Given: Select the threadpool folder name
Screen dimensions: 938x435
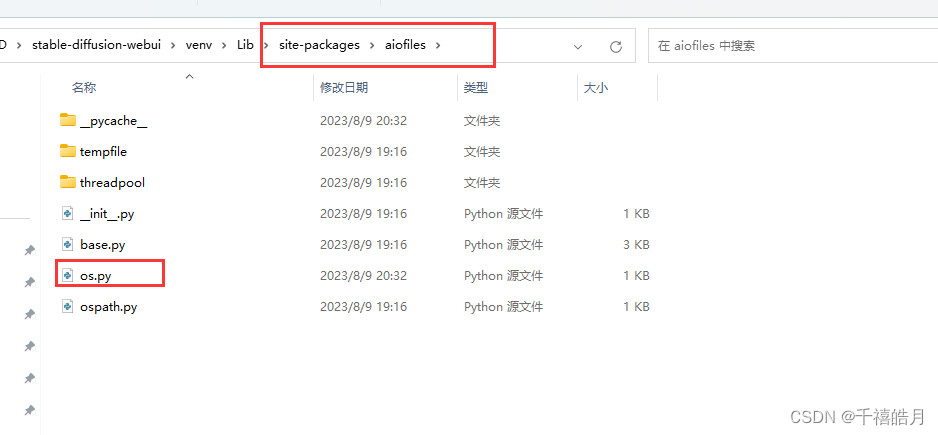Looking at the screenshot, I should point(112,182).
